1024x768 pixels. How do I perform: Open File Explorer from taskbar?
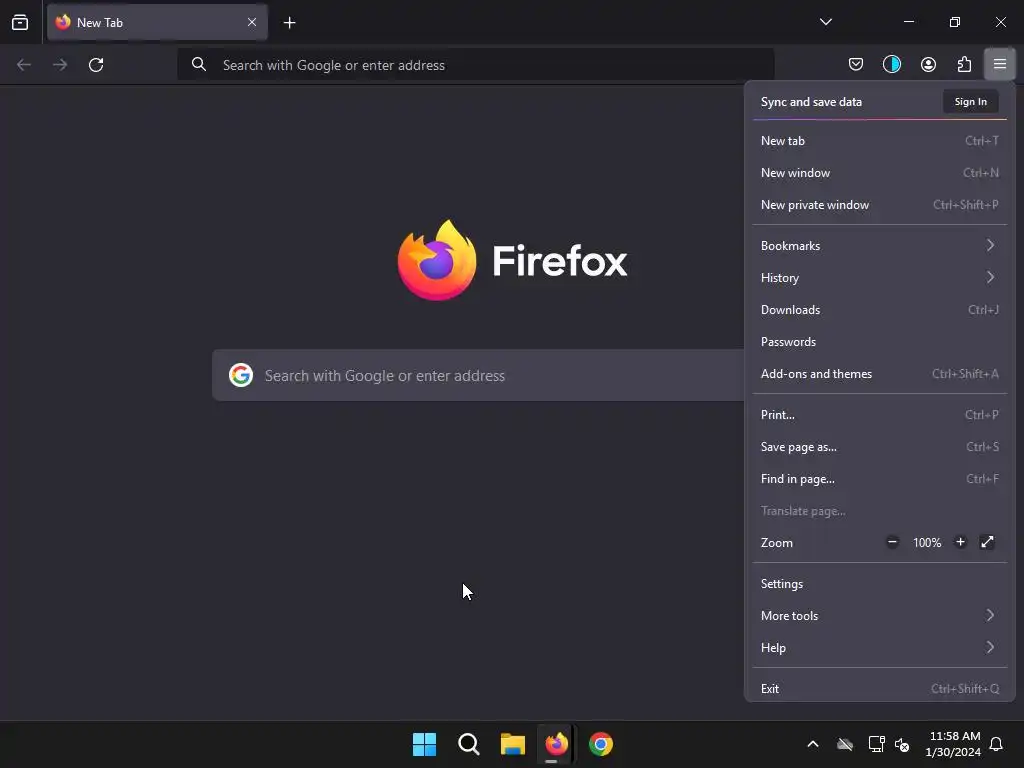[513, 744]
